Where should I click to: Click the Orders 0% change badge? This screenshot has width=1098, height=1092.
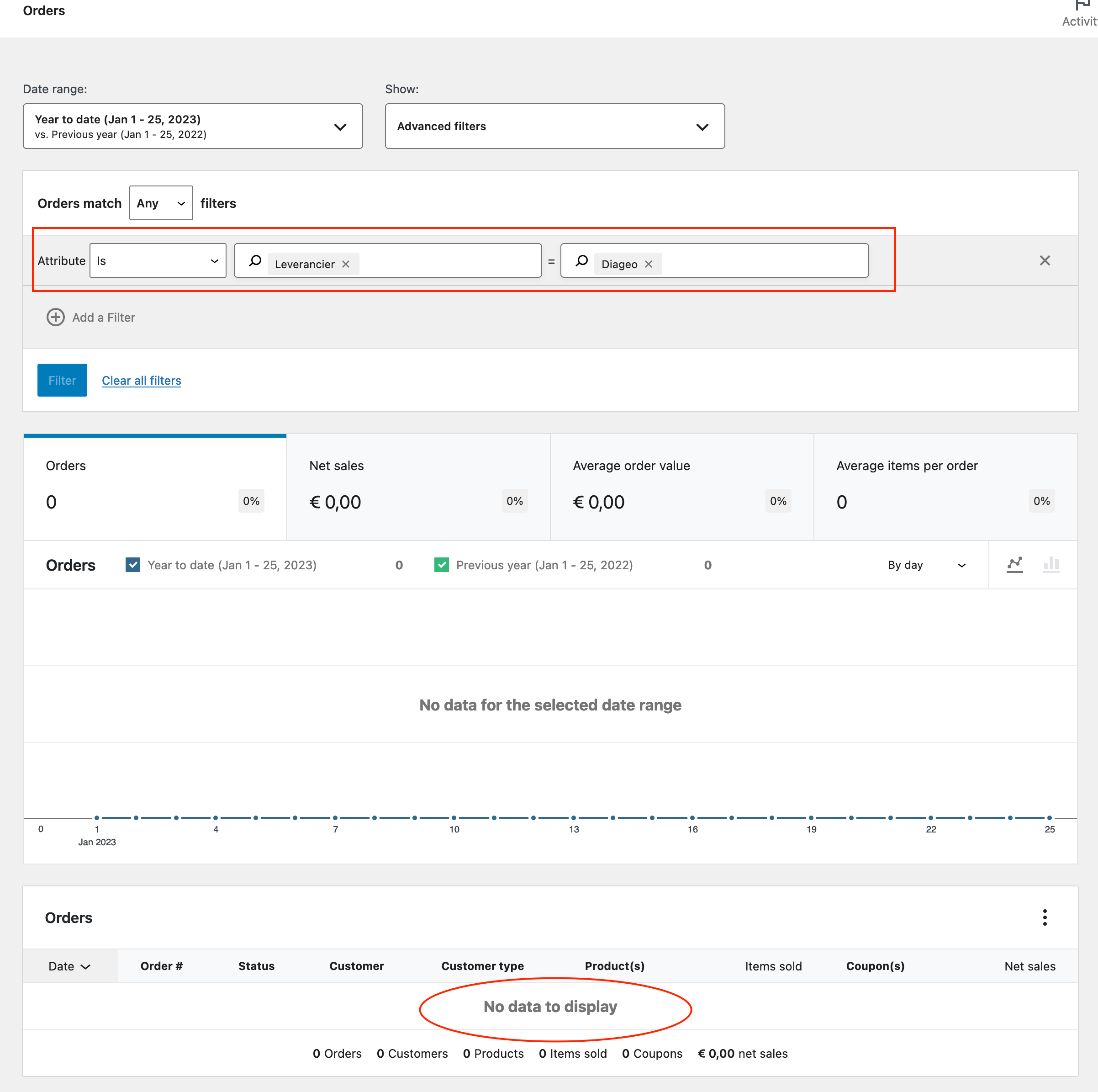251,501
